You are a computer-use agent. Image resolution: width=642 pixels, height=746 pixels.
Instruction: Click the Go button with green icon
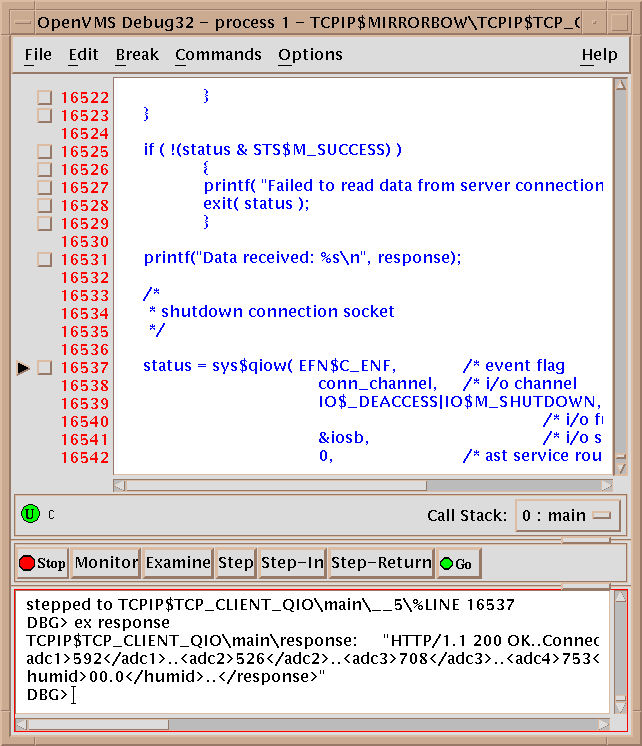(x=459, y=563)
